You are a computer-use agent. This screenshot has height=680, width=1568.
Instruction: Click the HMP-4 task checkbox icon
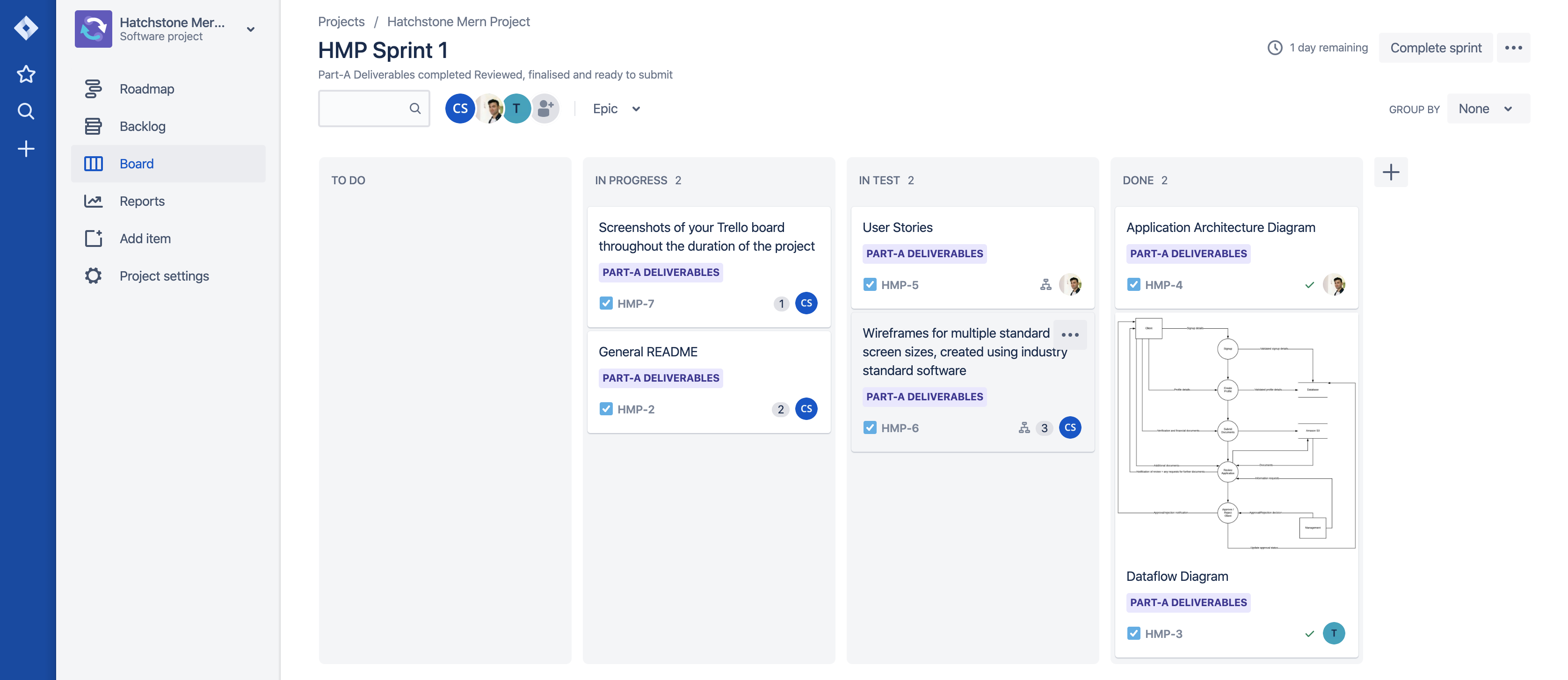1133,285
